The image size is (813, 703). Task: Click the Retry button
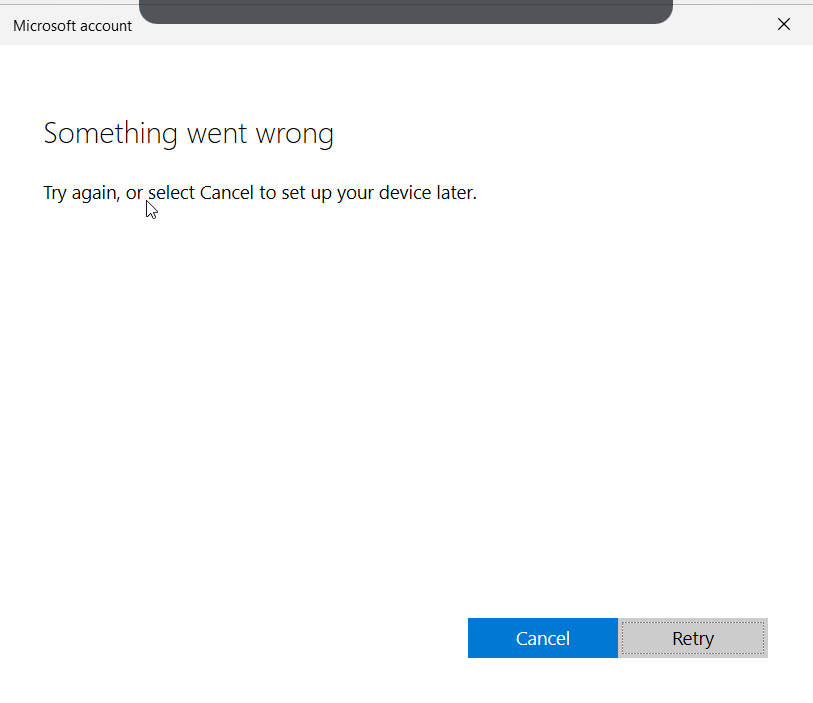pos(693,638)
